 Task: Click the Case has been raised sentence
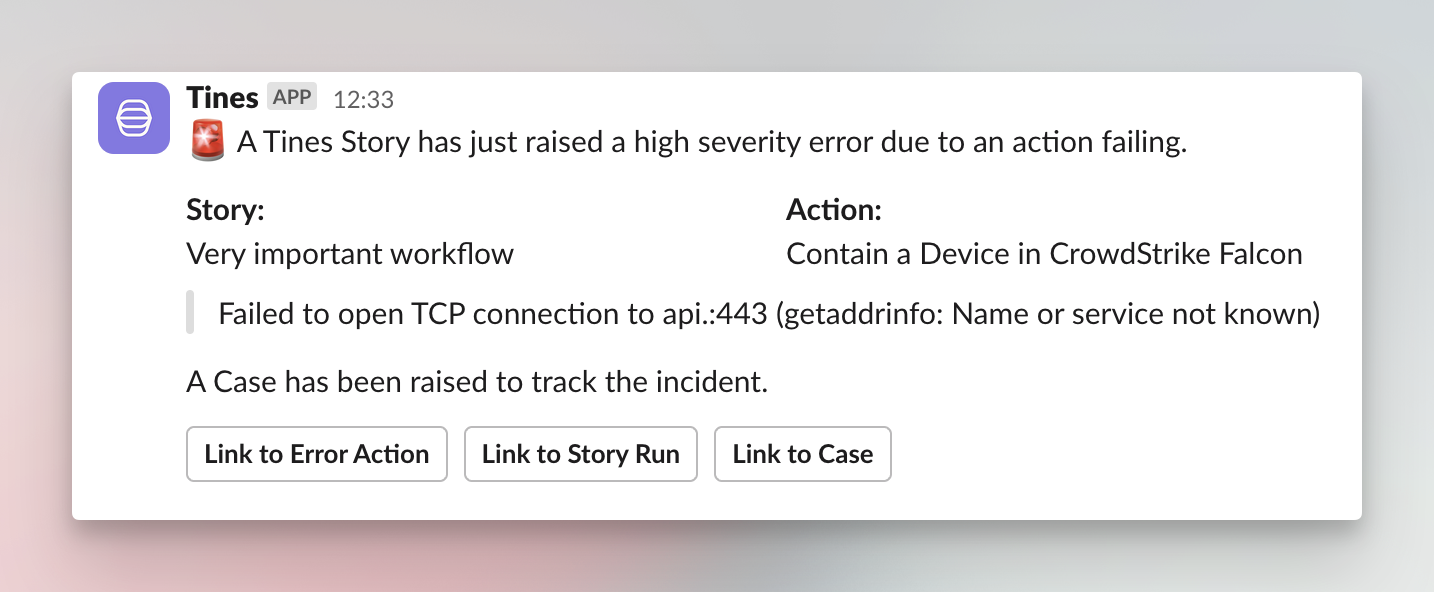tap(477, 382)
